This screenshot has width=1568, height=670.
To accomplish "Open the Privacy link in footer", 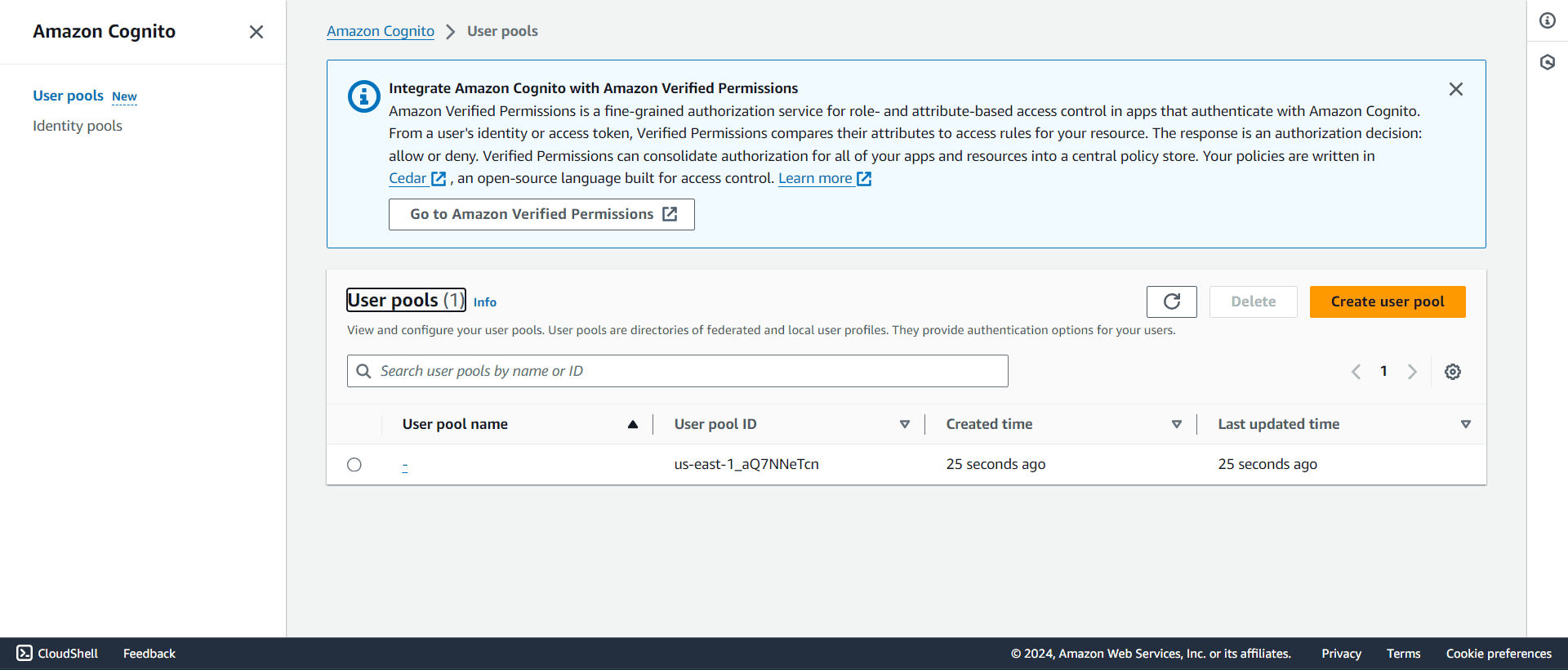I will coord(1341,654).
